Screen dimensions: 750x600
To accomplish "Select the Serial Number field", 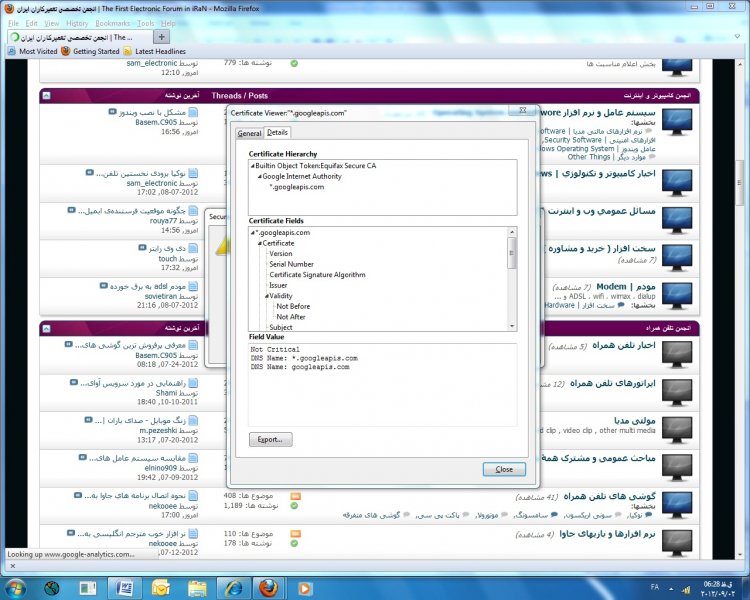I will (x=291, y=264).
